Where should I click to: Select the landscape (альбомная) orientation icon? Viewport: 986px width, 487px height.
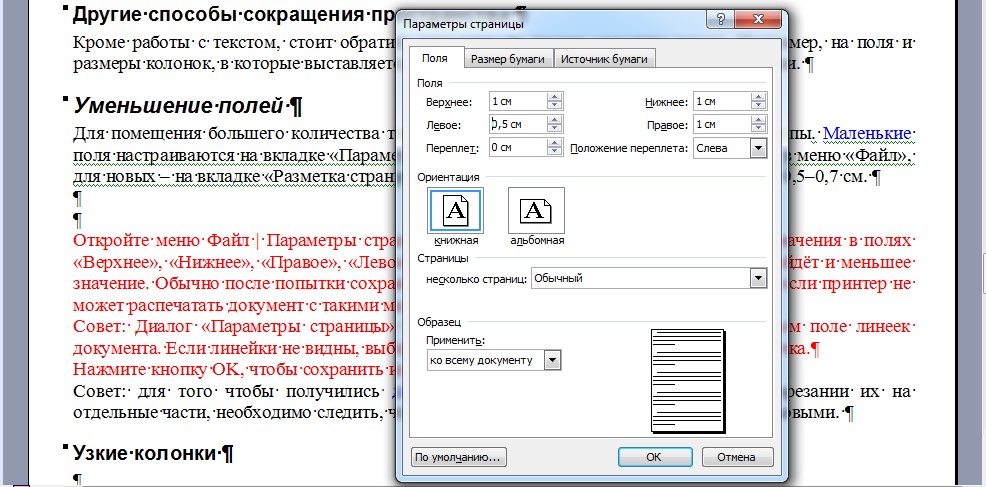536,210
